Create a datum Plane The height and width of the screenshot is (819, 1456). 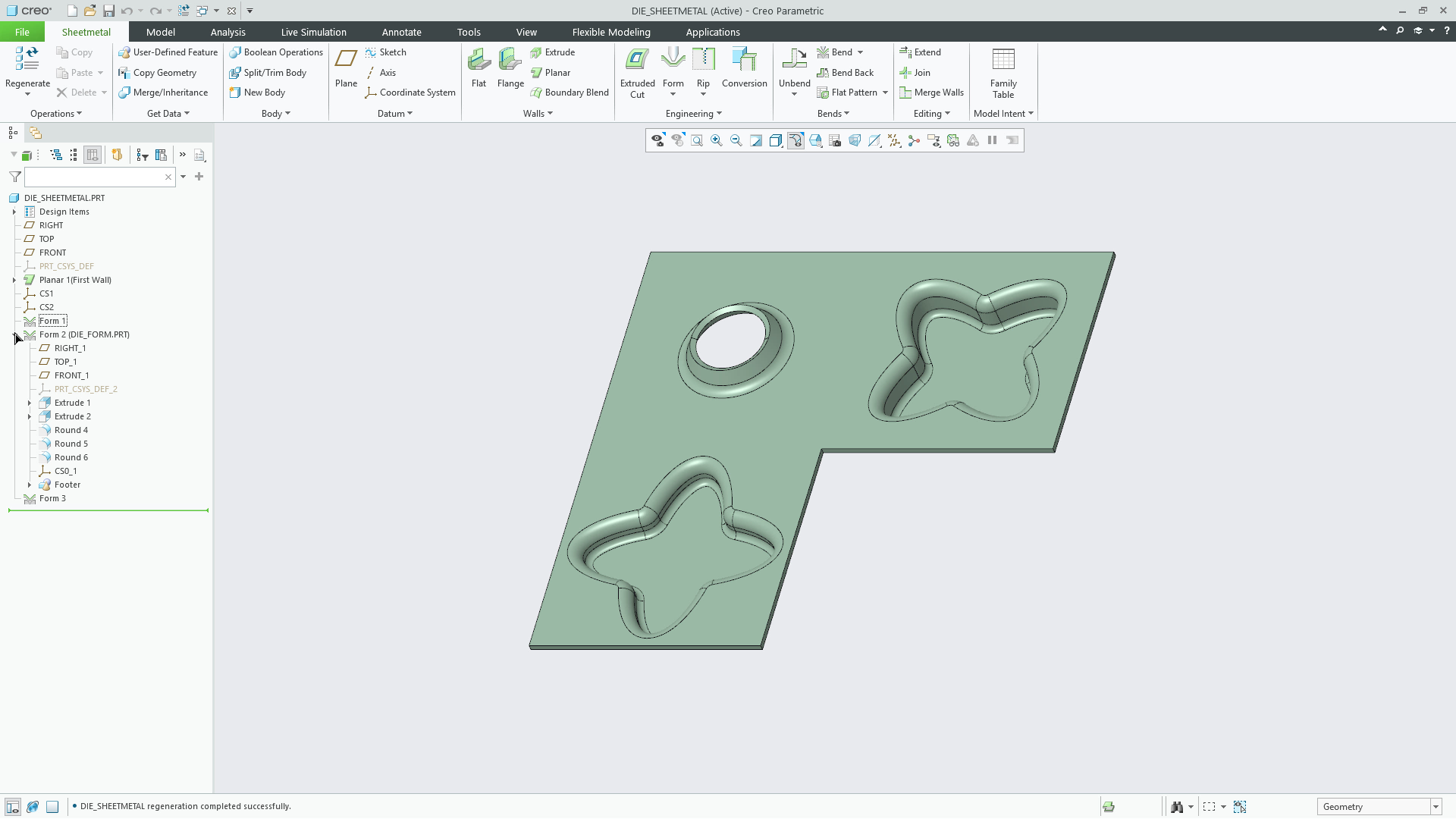[x=346, y=67]
